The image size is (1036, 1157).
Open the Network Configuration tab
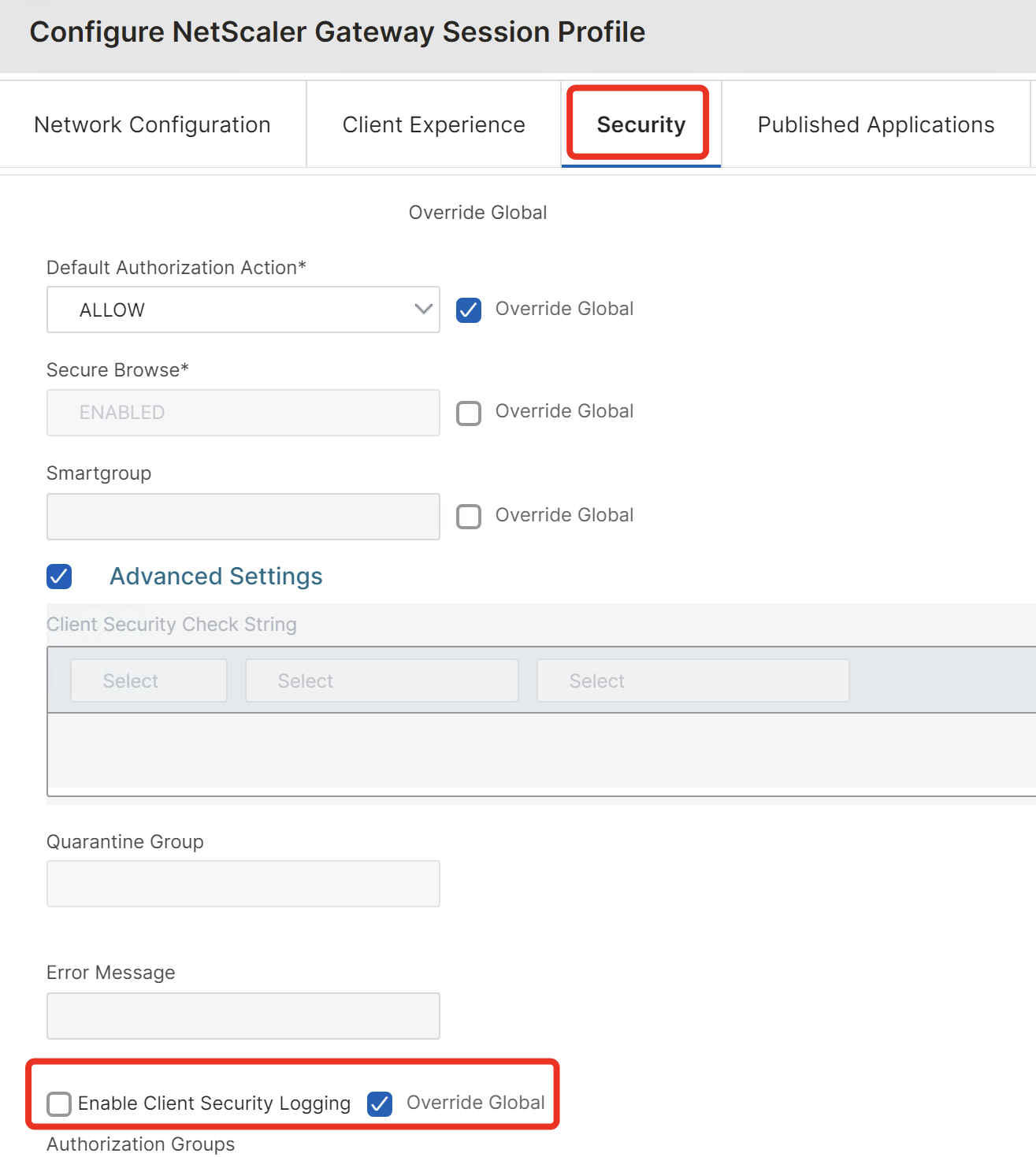153,124
